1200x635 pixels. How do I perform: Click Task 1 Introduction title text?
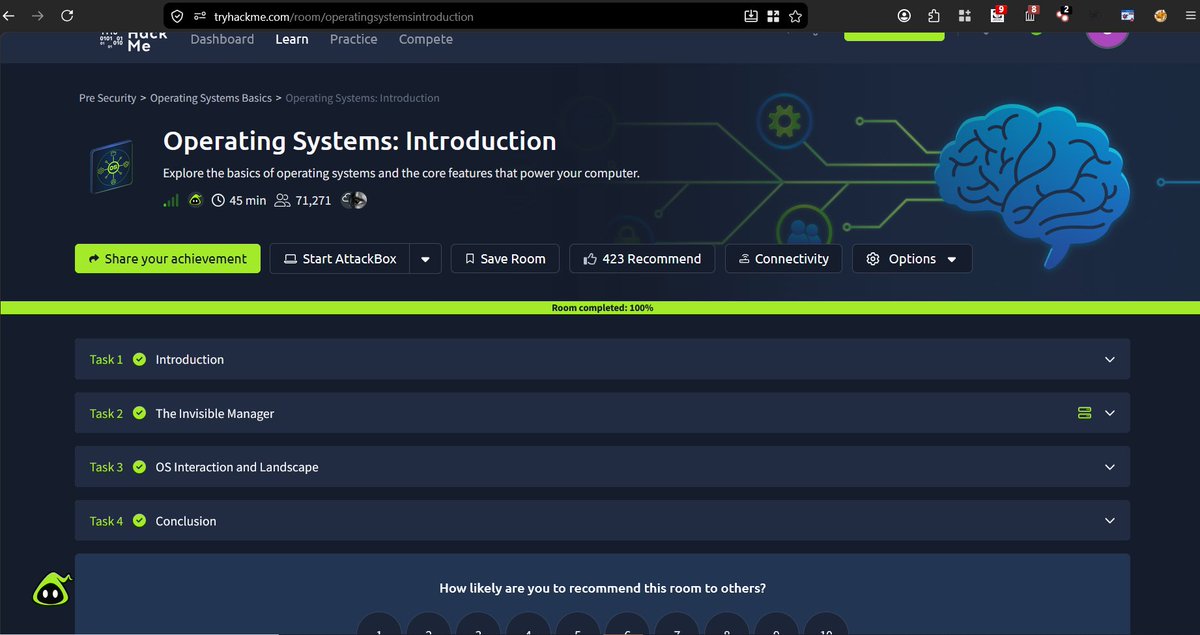[x=190, y=359]
